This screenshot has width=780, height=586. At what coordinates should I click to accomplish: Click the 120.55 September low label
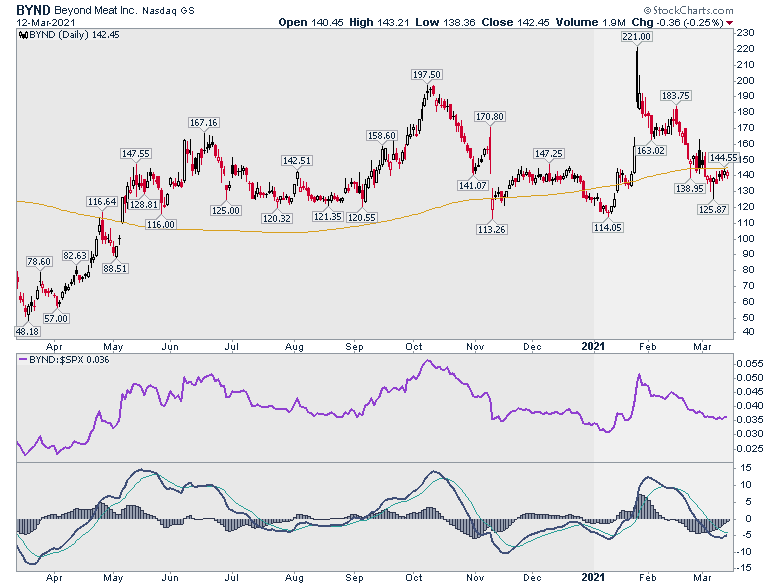coord(362,217)
